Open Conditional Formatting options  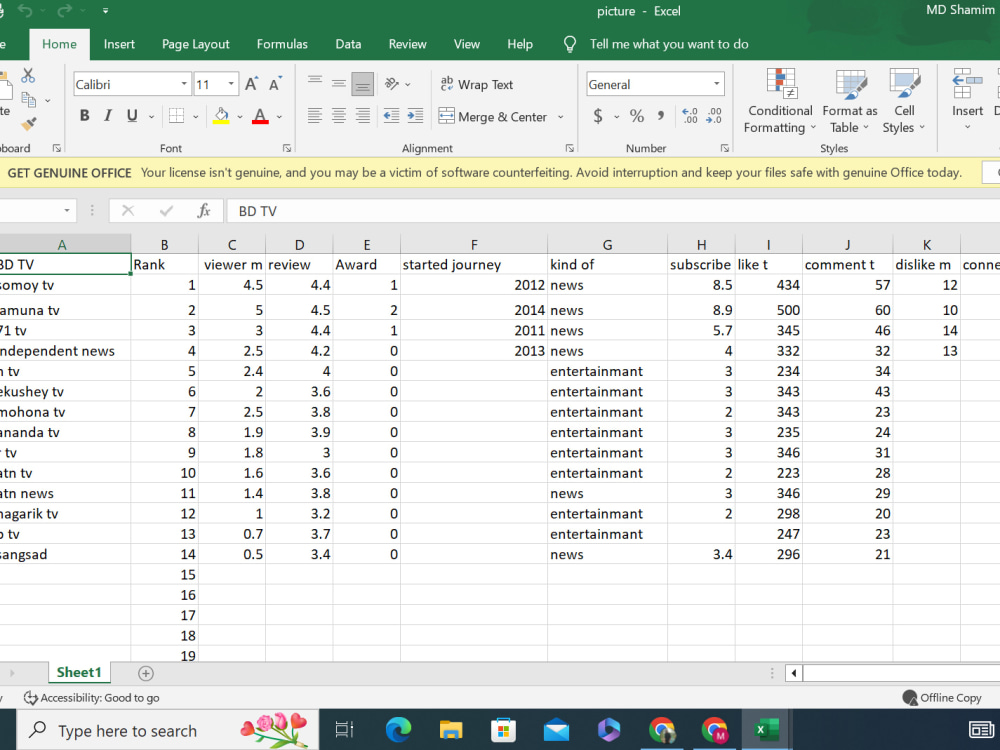pos(779,100)
